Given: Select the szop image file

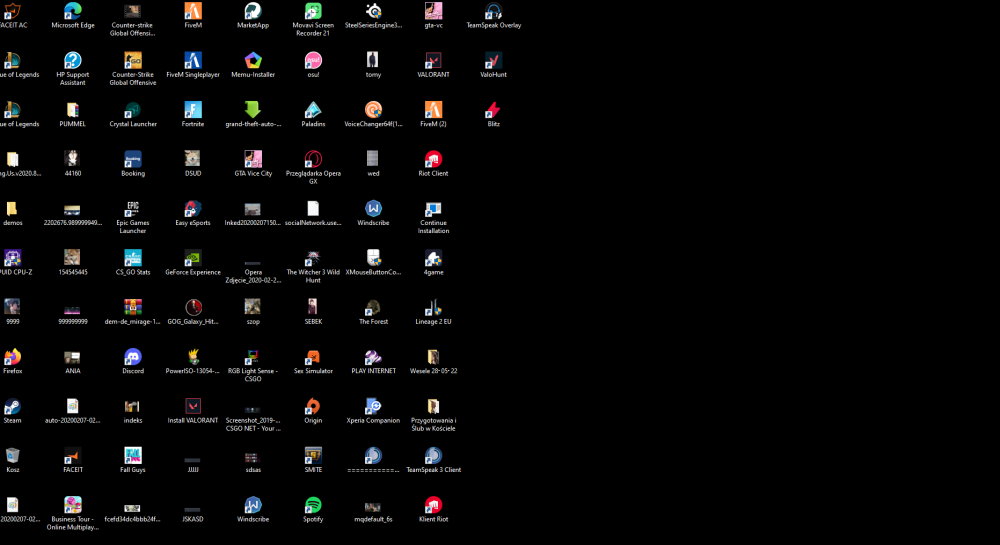Looking at the screenshot, I should tap(253, 307).
